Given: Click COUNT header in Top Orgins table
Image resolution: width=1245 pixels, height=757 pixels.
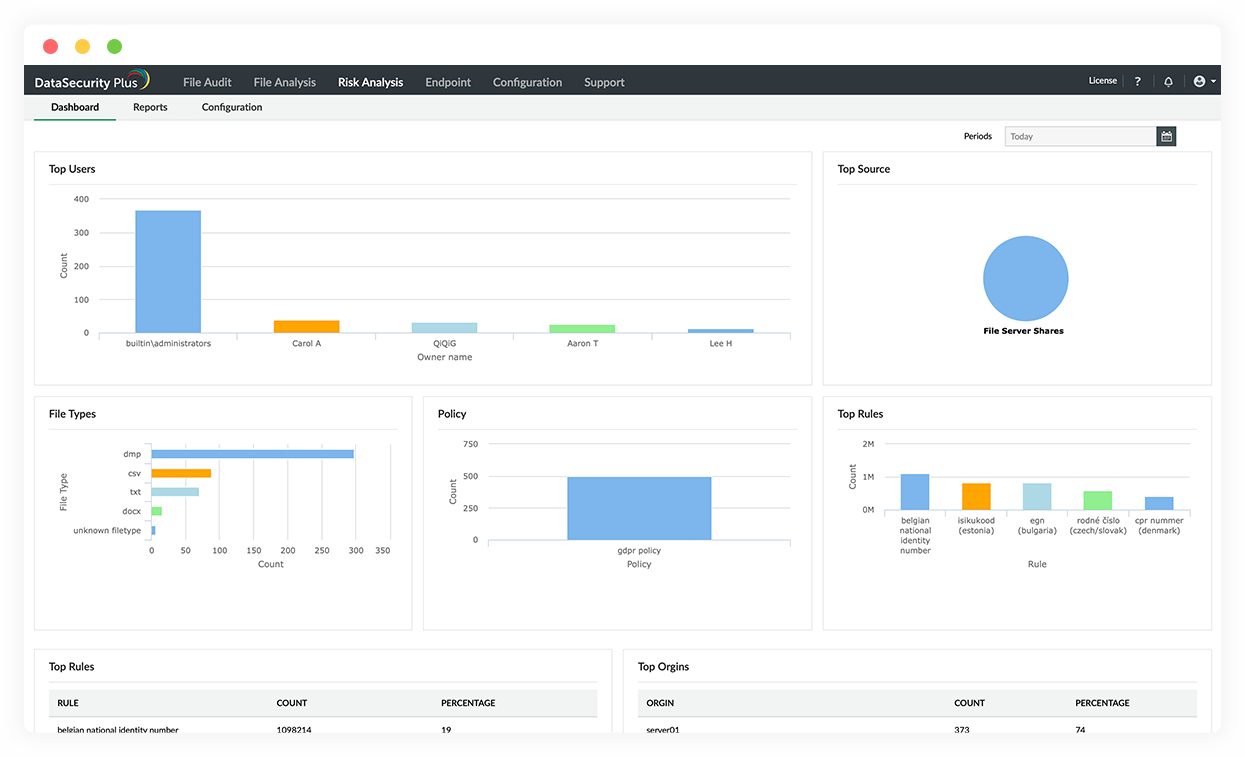Looking at the screenshot, I should pos(969,703).
